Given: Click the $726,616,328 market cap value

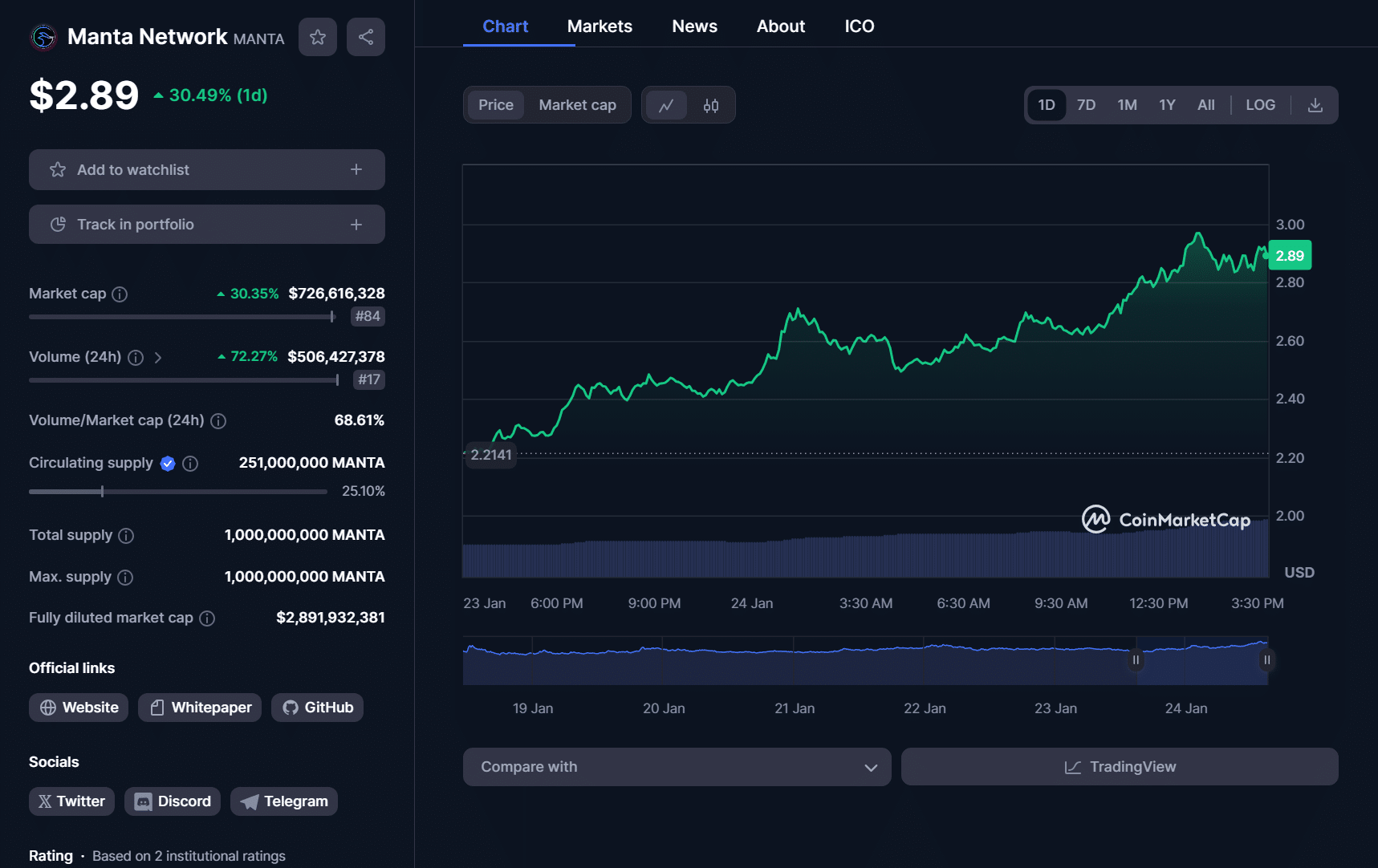Looking at the screenshot, I should tap(337, 294).
